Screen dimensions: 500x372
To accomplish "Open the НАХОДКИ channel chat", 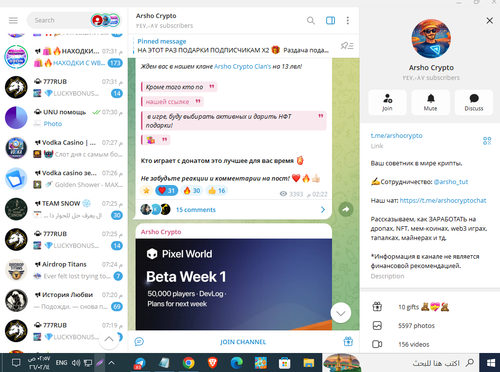I will click(x=63, y=57).
